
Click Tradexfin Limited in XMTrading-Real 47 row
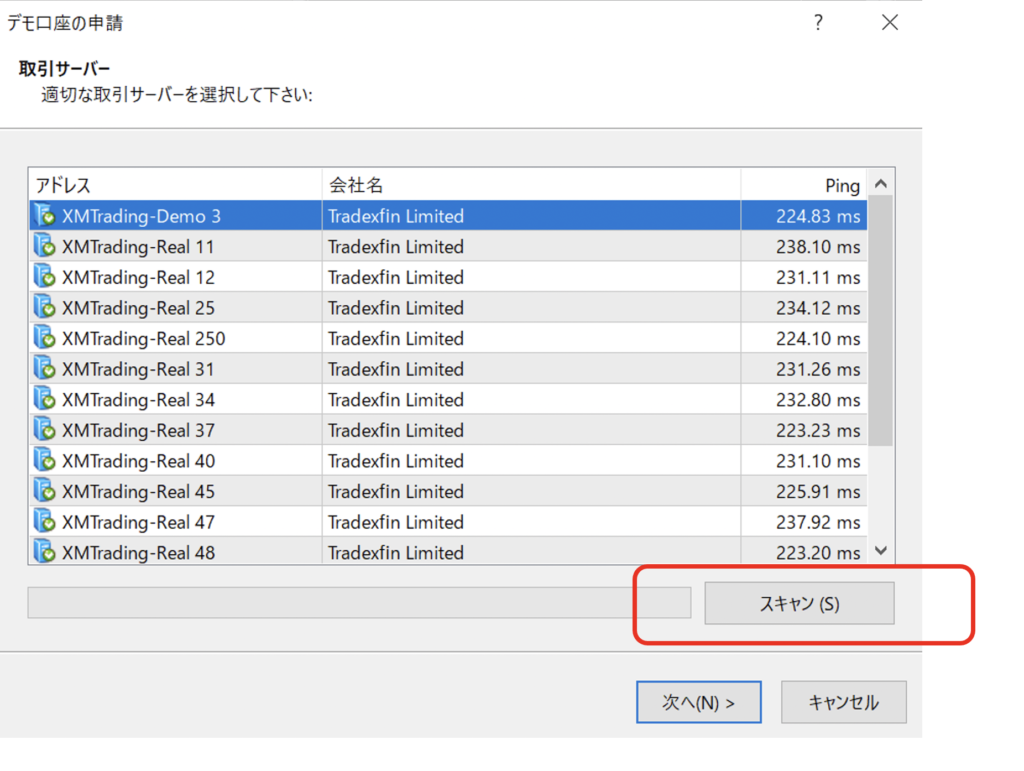[396, 523]
